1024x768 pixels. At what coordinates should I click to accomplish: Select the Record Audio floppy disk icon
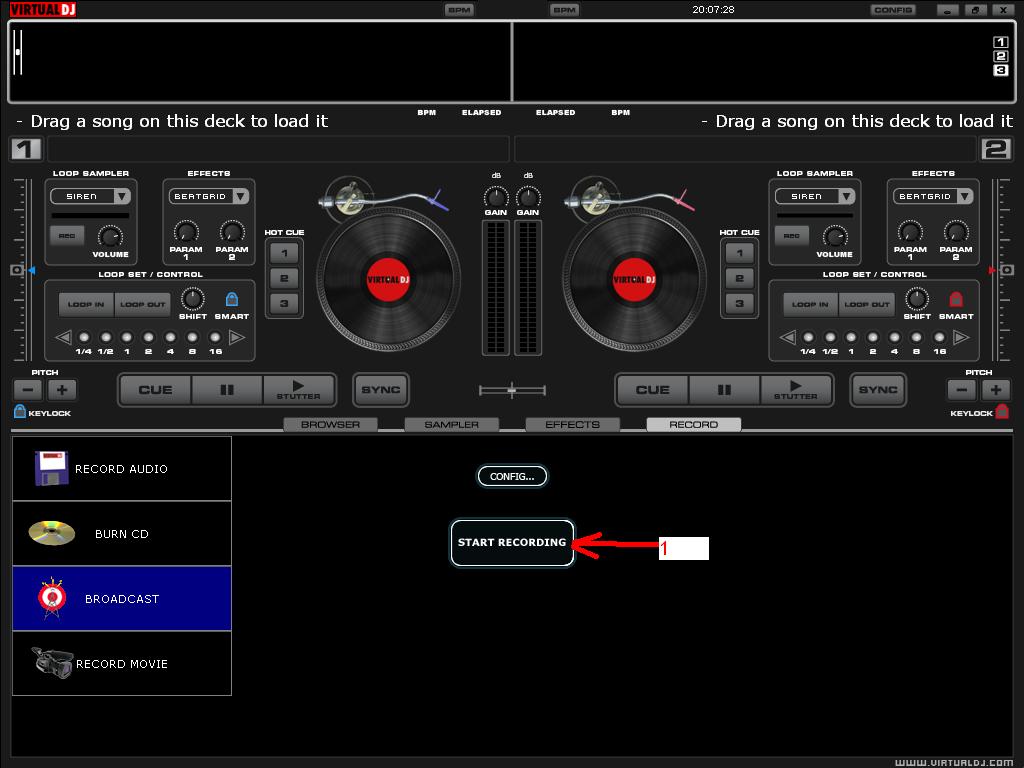pos(52,468)
